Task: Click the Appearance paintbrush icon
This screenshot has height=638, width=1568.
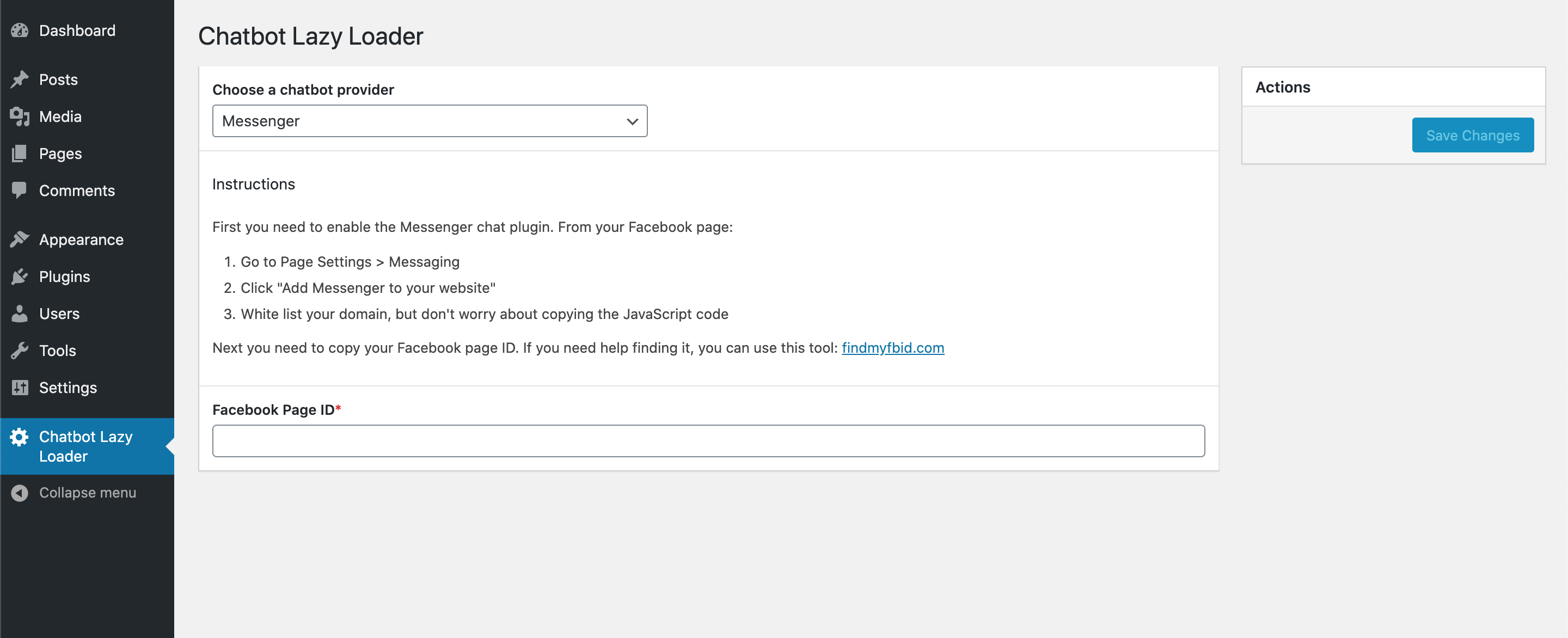Action: click(x=20, y=240)
